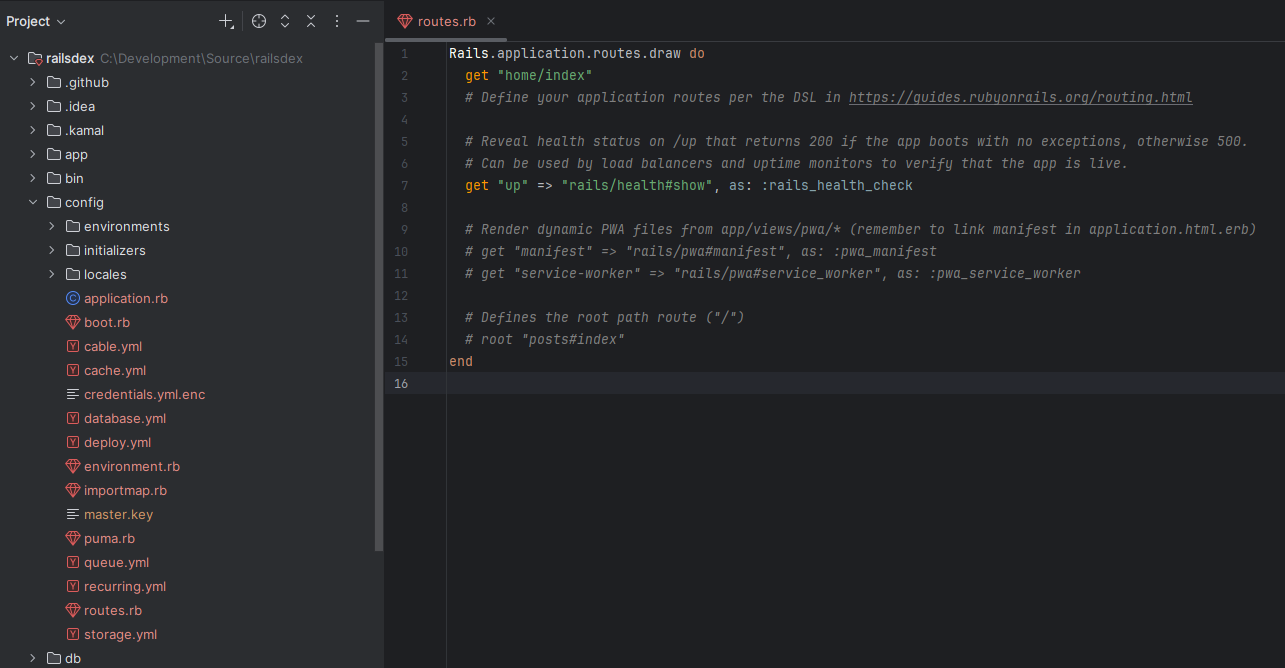Expand the initializers folder
The width and height of the screenshot is (1285, 668).
[x=52, y=250]
